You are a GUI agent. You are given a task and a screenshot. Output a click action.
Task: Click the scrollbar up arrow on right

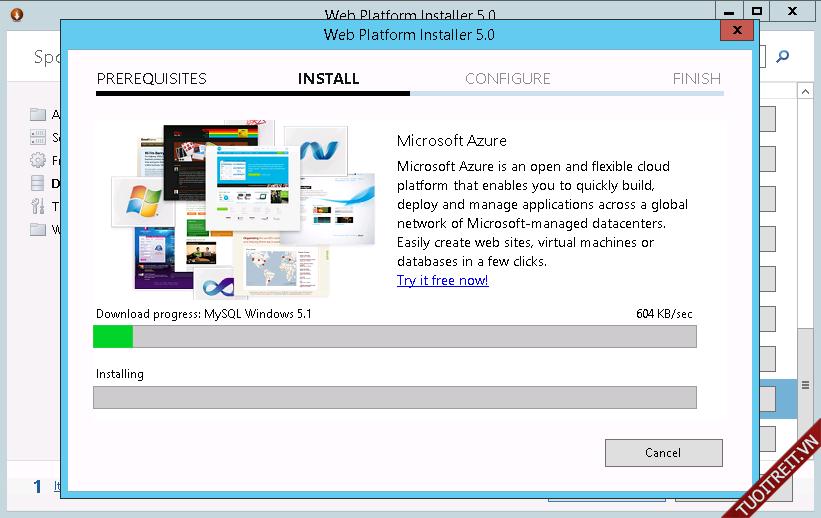click(x=805, y=91)
